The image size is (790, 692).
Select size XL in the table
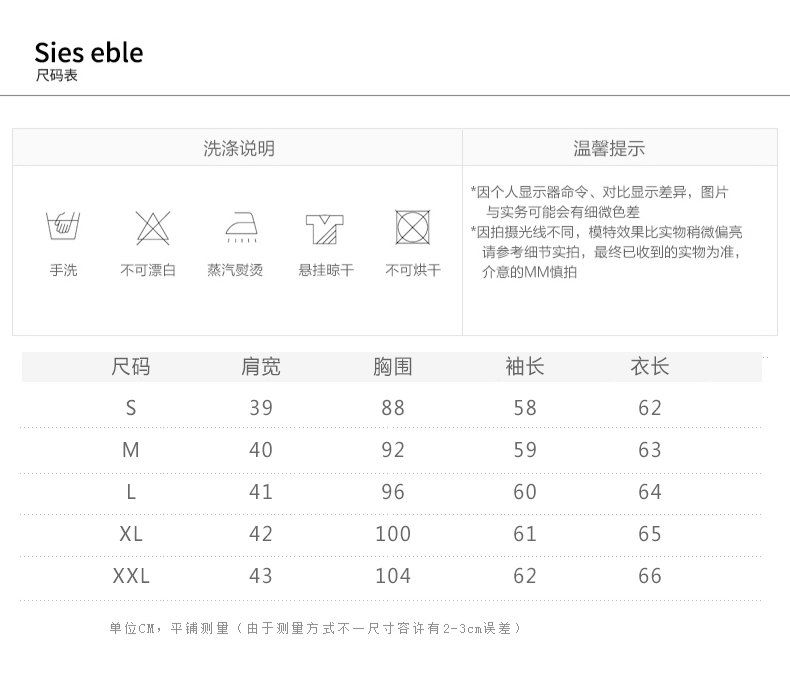pyautogui.click(x=131, y=534)
